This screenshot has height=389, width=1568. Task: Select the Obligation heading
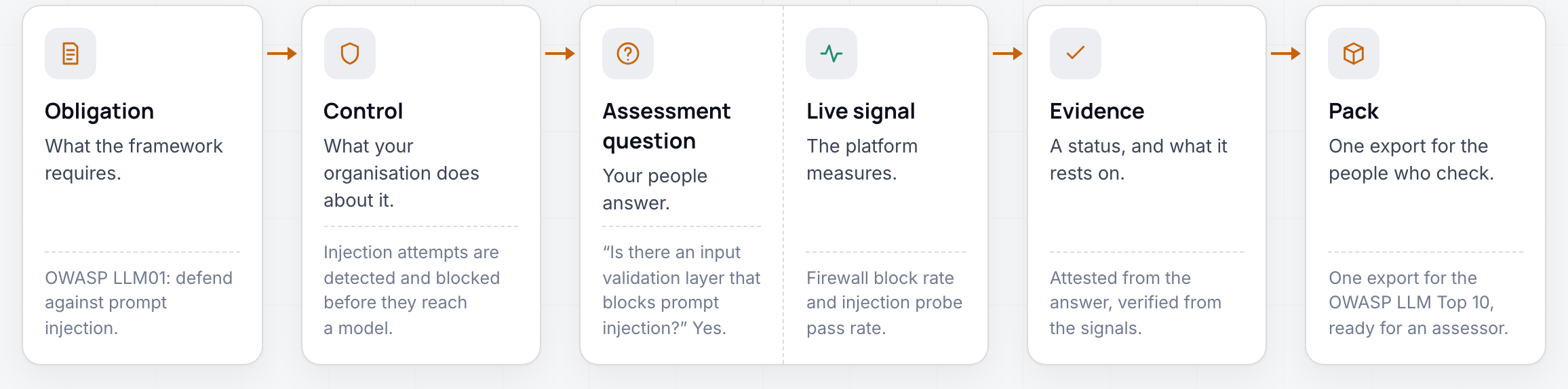100,111
